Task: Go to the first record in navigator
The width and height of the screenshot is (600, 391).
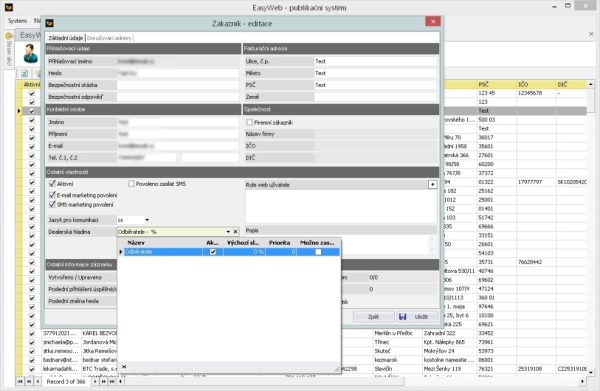Action: pyautogui.click(x=20, y=381)
